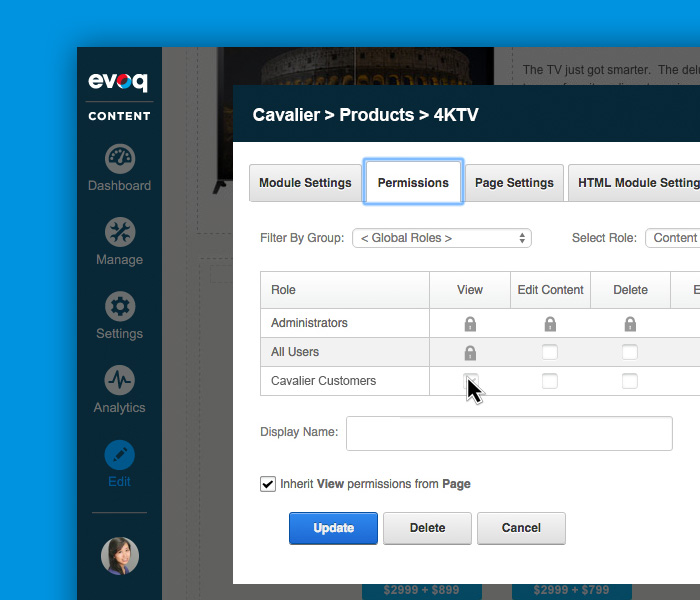Image resolution: width=700 pixels, height=600 pixels.
Task: Click the Dashboard label in sidebar
Action: point(119,185)
